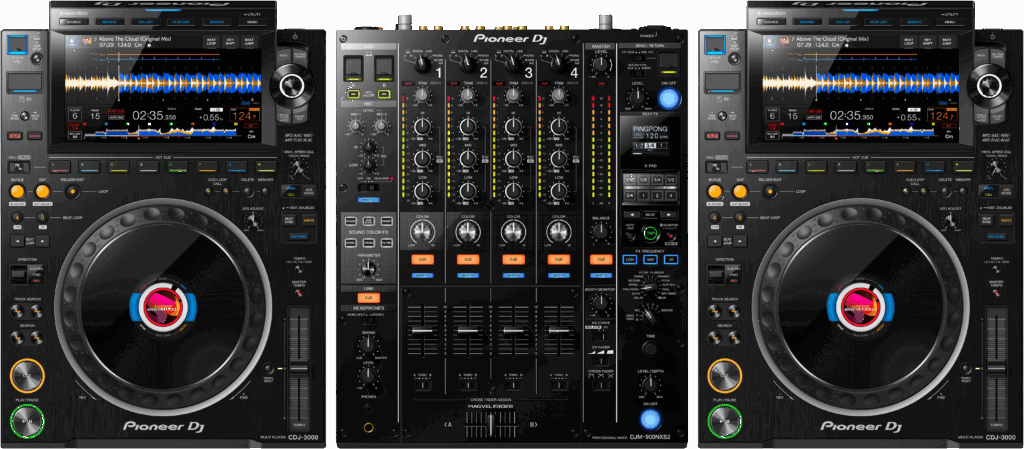Beat jump backward on left deck
This screenshot has width=1024, height=449.
[x=18, y=241]
